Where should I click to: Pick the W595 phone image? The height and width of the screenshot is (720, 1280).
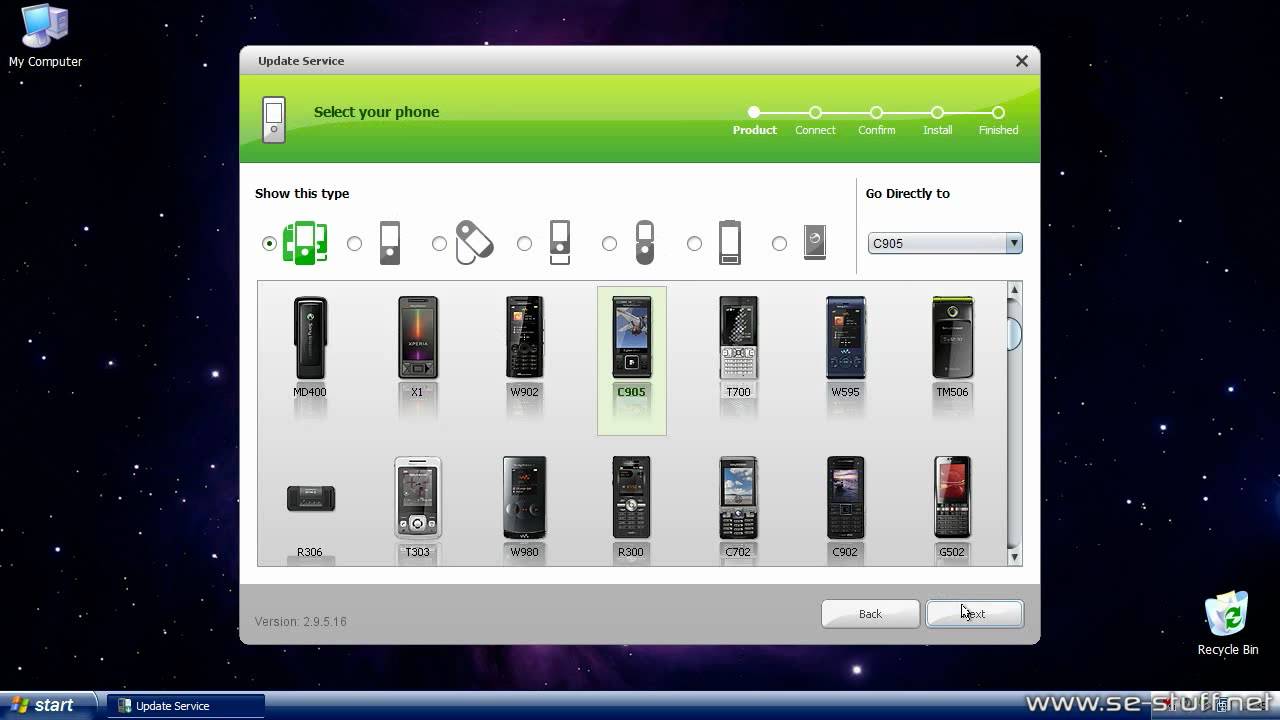click(845, 338)
